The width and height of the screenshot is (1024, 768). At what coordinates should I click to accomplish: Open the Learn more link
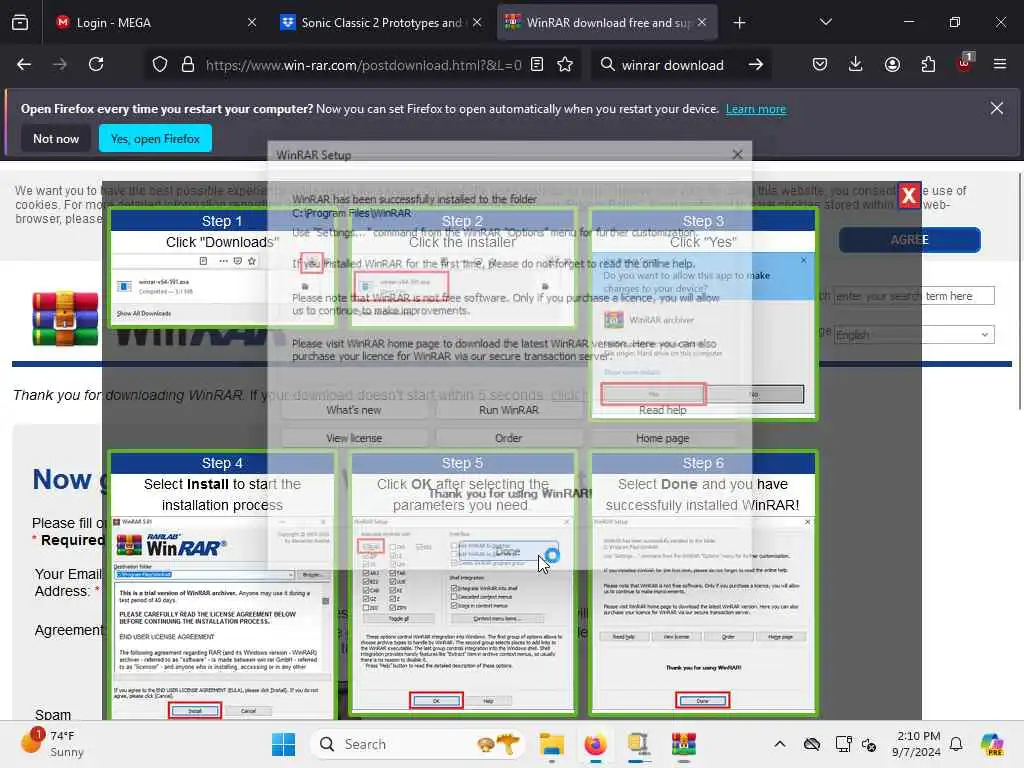tap(756, 109)
